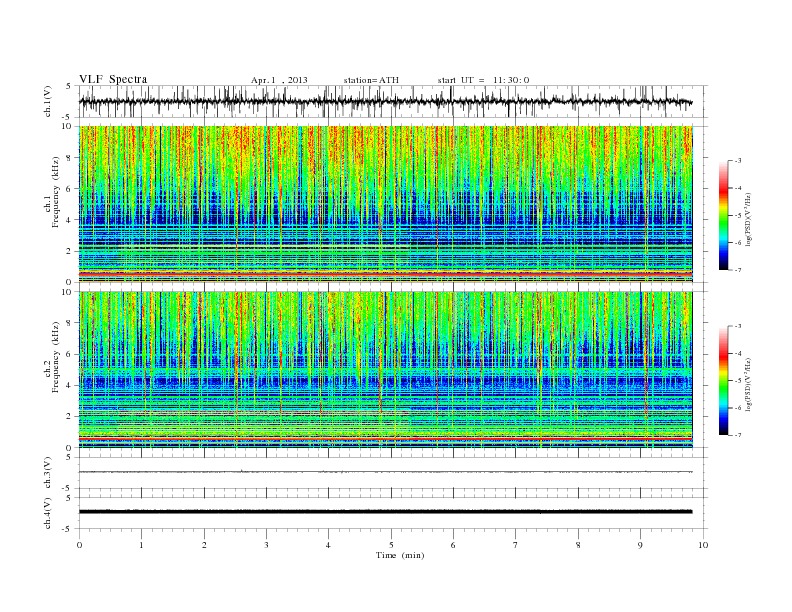The image size is (792, 612).
Task: Click the time axis tick label "6"
Action: click(x=453, y=545)
